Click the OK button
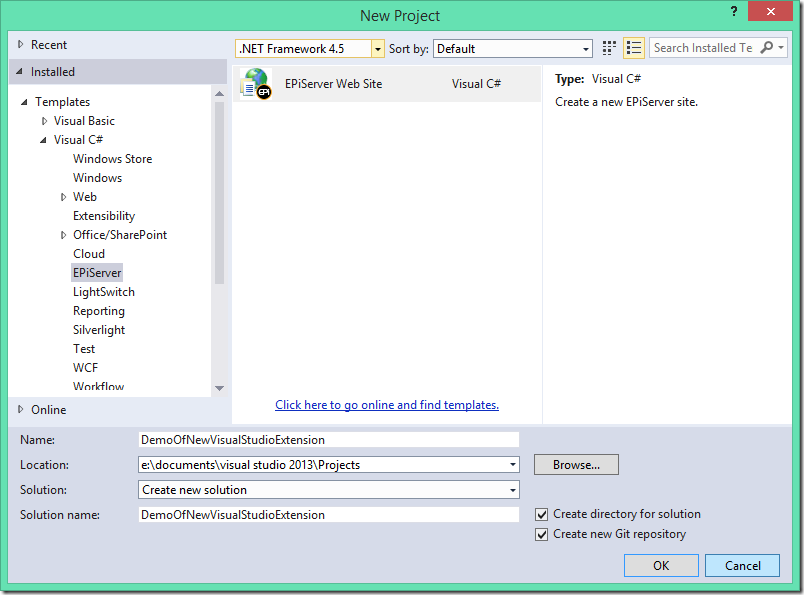This screenshot has height=595, width=804. tap(661, 565)
